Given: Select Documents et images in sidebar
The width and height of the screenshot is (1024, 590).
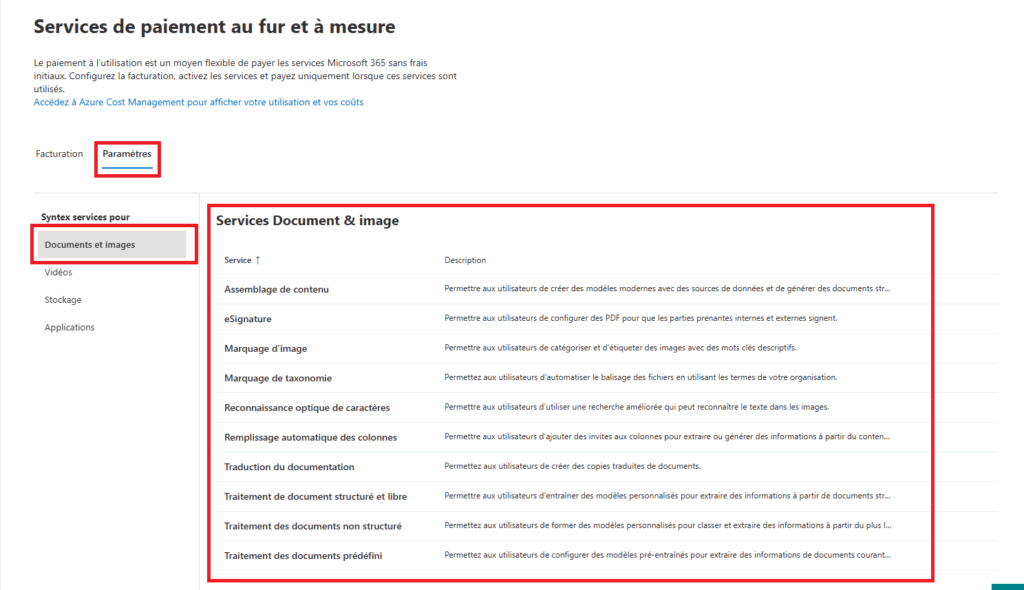Looking at the screenshot, I should 112,244.
